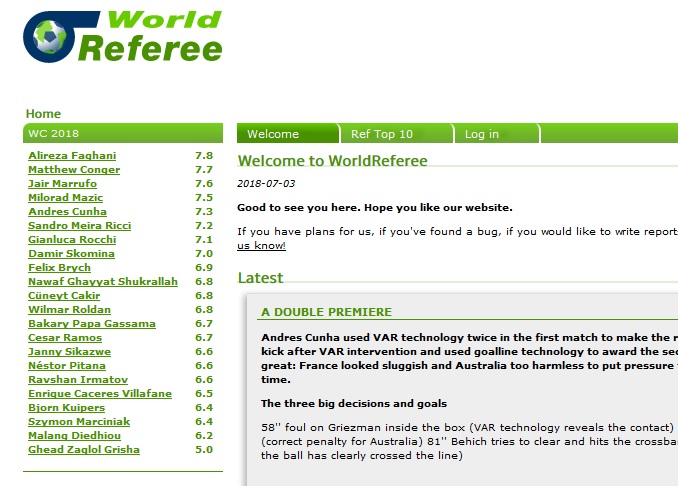Click the Janny Sikazwe link
Screen dimensions: 678x486
click(x=69, y=352)
